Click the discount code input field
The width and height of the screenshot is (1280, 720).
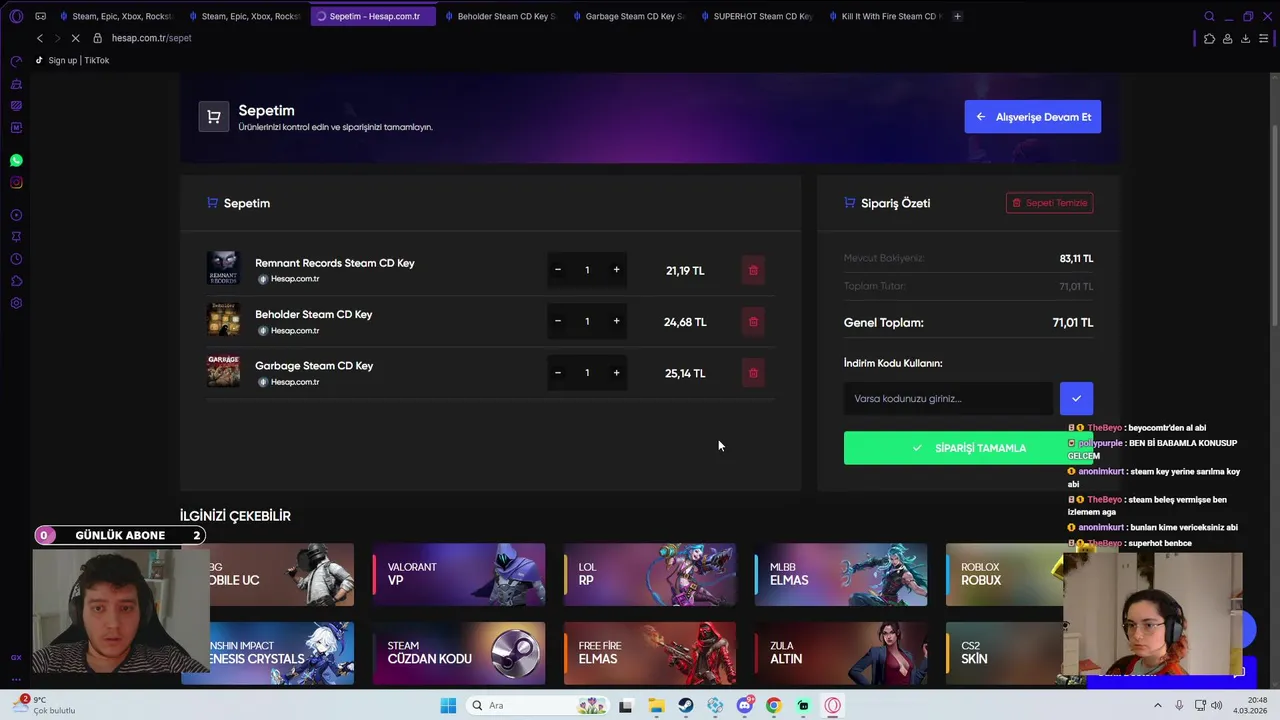948,398
